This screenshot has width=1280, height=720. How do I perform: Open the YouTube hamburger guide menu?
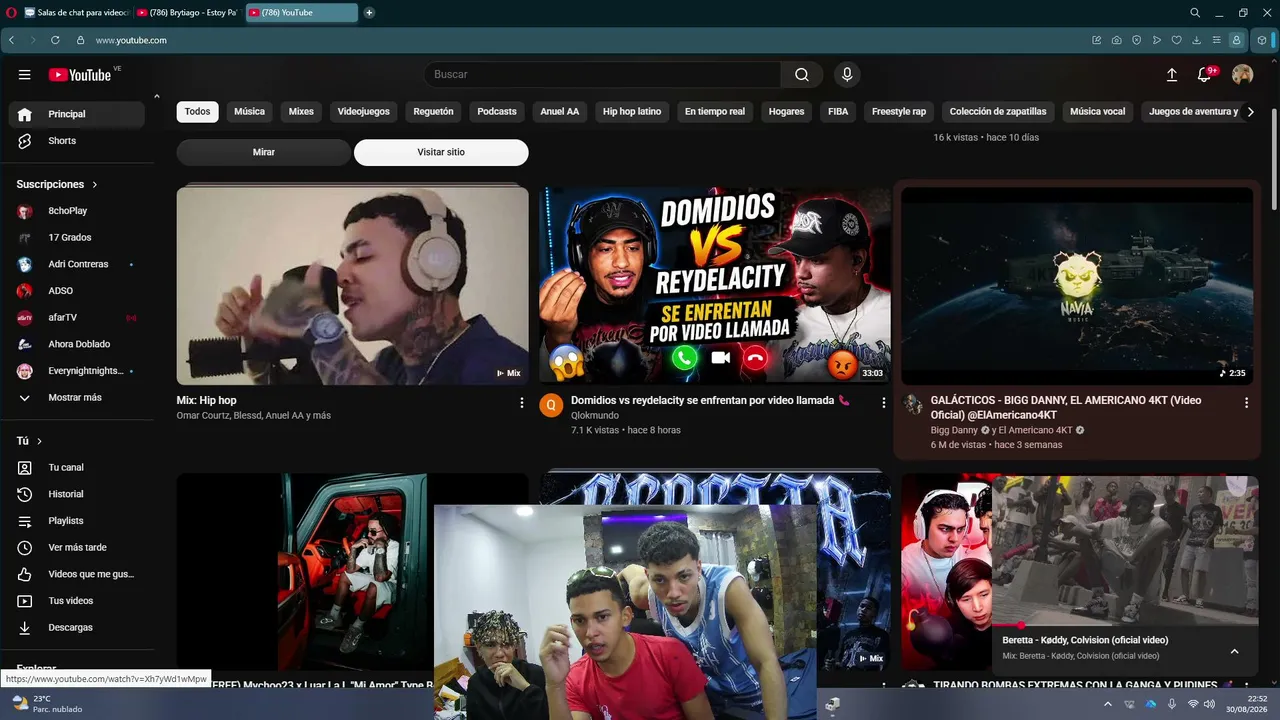[25, 75]
